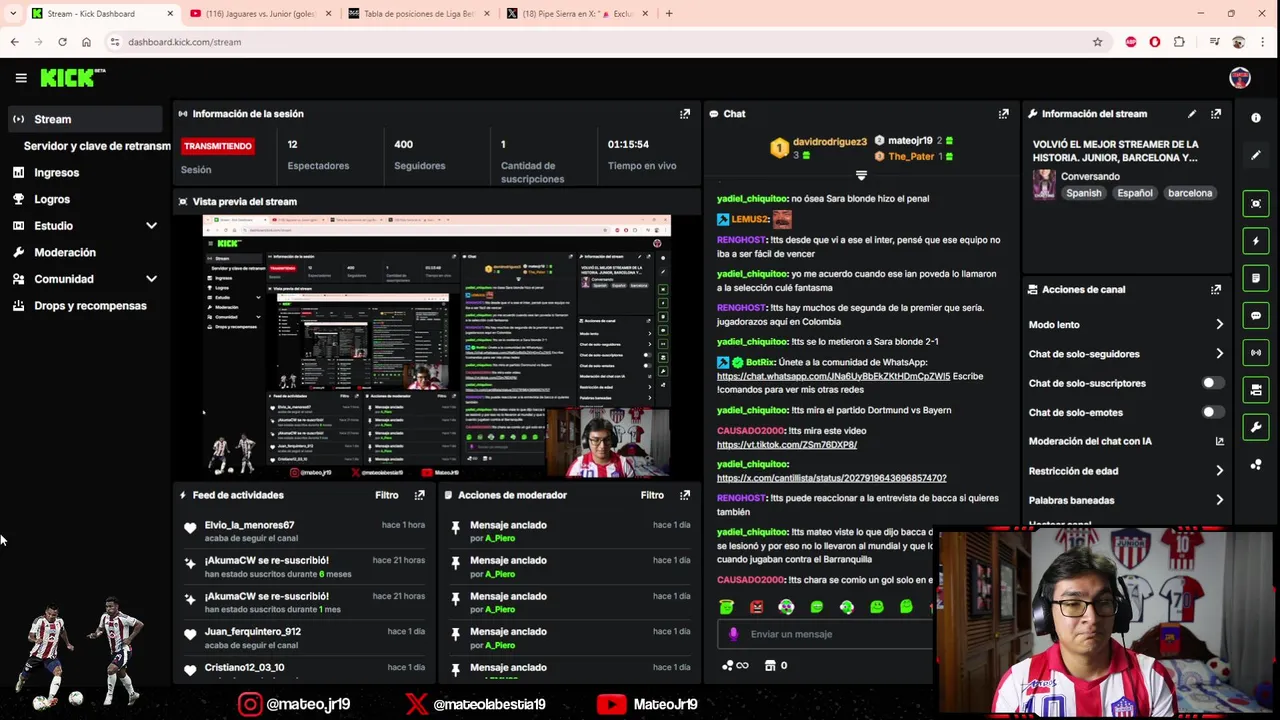
Task: Pop out the Acciones de moderador panel
Action: click(685, 495)
